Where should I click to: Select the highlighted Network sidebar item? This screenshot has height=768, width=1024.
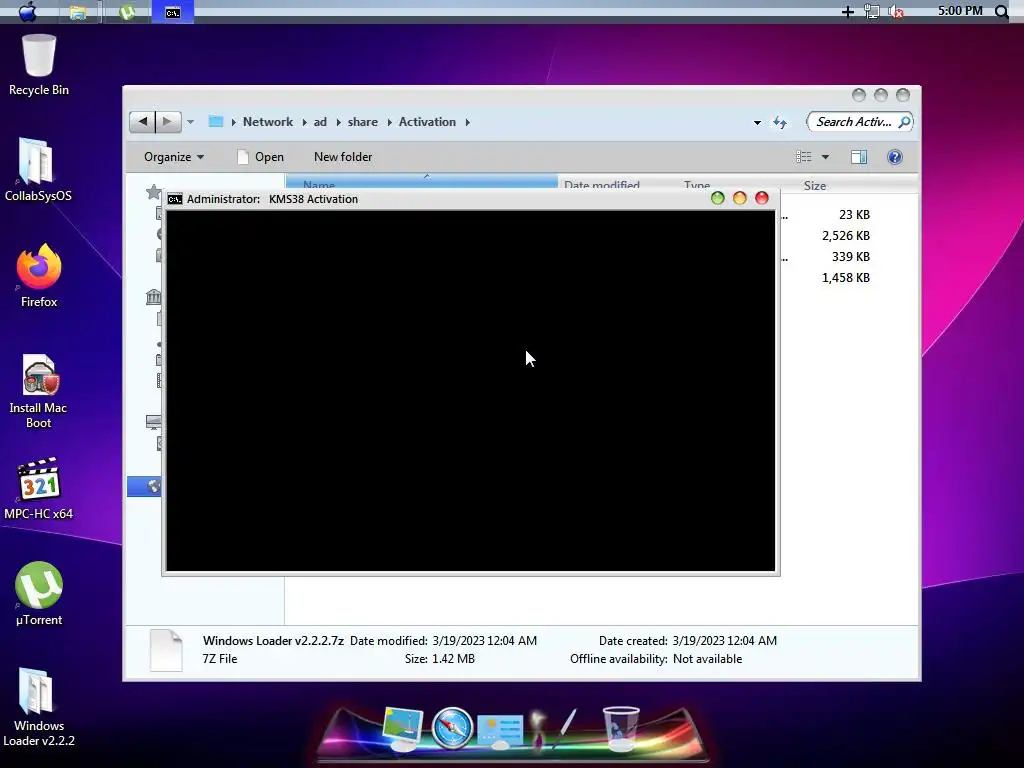tap(144, 486)
